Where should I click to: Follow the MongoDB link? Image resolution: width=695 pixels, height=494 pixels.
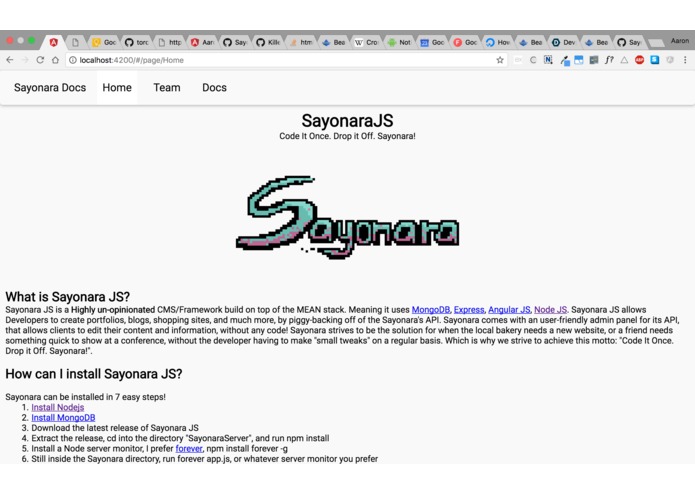(x=430, y=310)
